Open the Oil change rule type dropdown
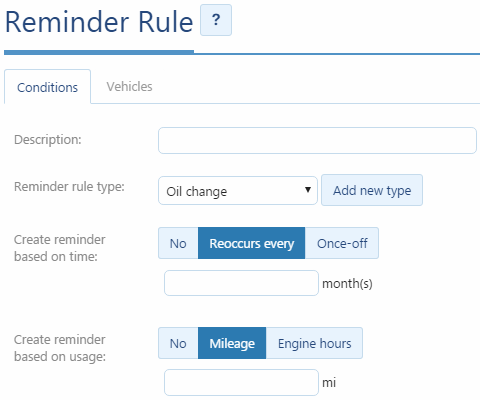This screenshot has width=480, height=400. (x=238, y=191)
